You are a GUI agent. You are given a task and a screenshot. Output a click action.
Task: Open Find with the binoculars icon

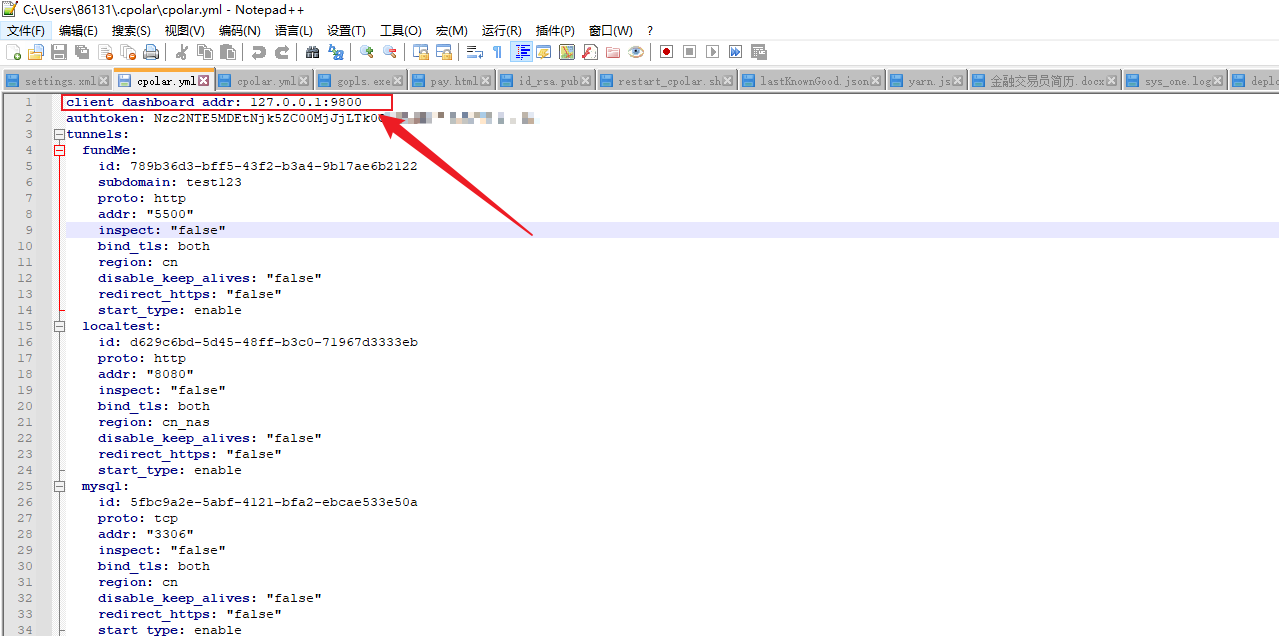[x=313, y=52]
